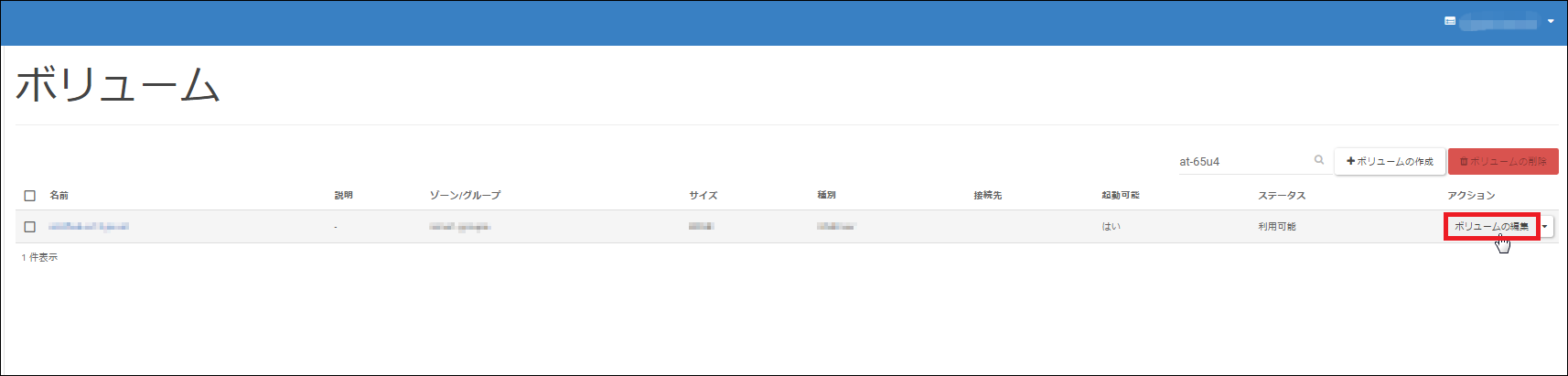Click the 起動可能 column header
The height and width of the screenshot is (376, 1568).
tap(1121, 195)
